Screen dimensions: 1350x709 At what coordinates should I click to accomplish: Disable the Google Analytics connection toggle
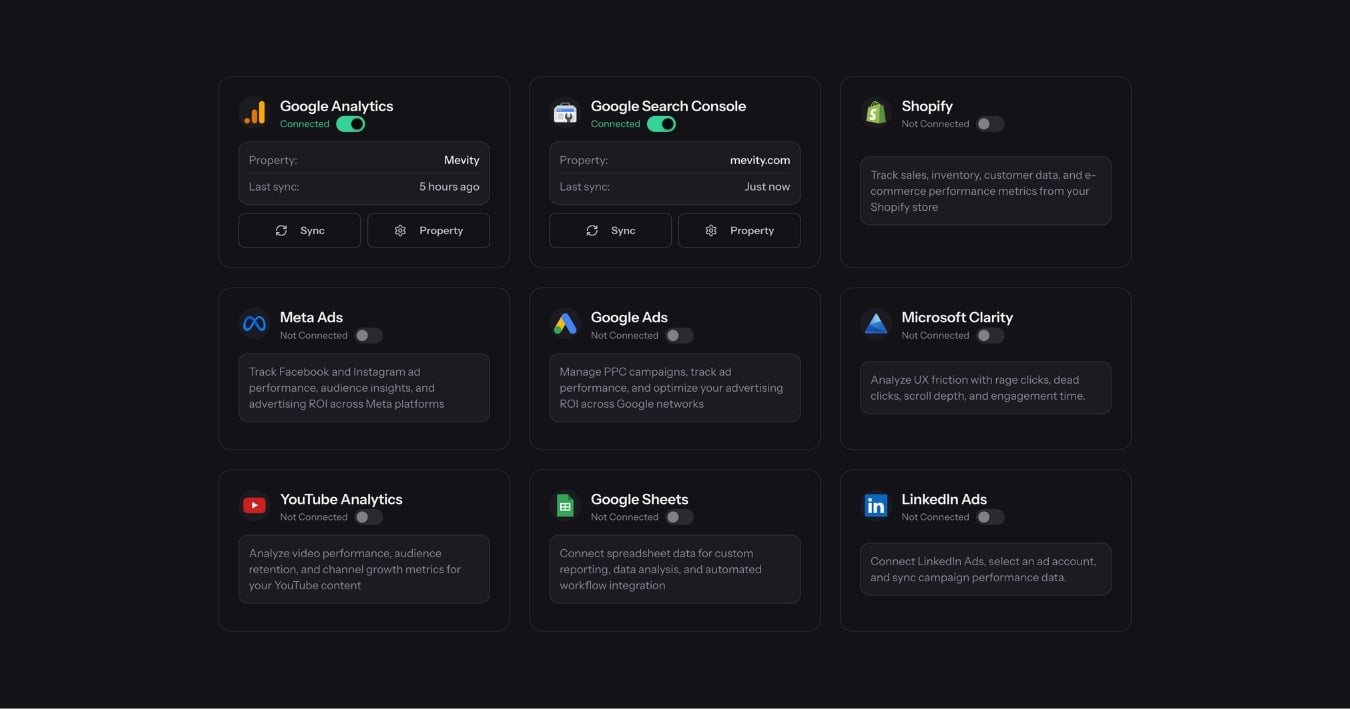coord(350,124)
